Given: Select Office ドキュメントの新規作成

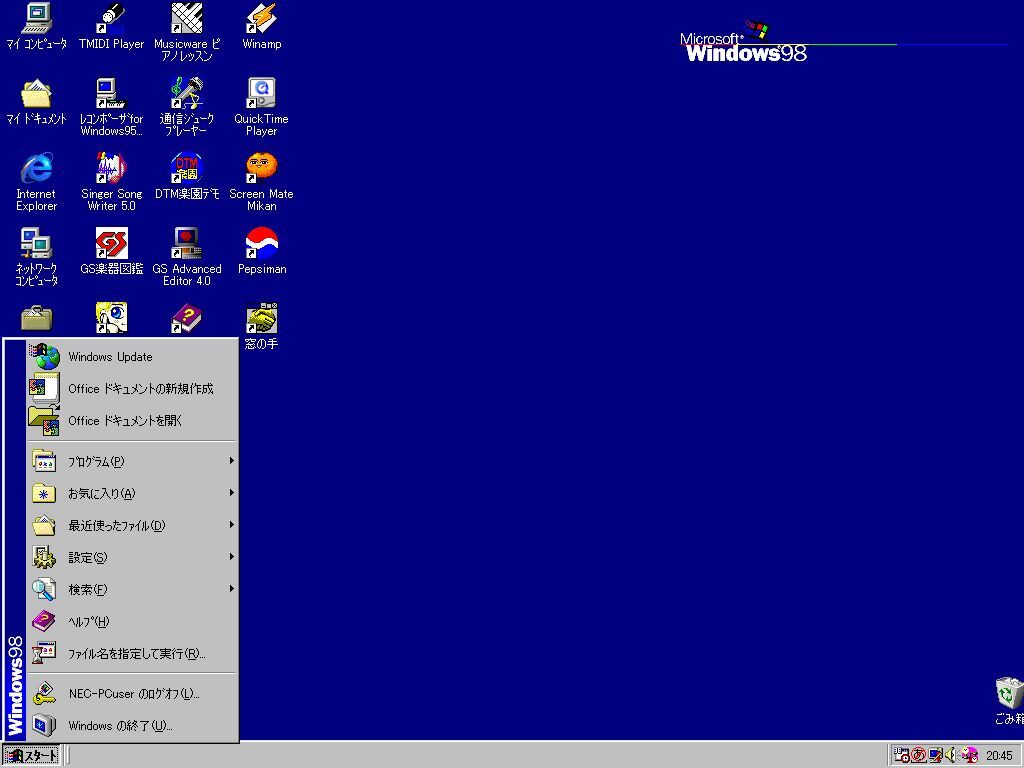Looking at the screenshot, I should pyautogui.click(x=132, y=389).
